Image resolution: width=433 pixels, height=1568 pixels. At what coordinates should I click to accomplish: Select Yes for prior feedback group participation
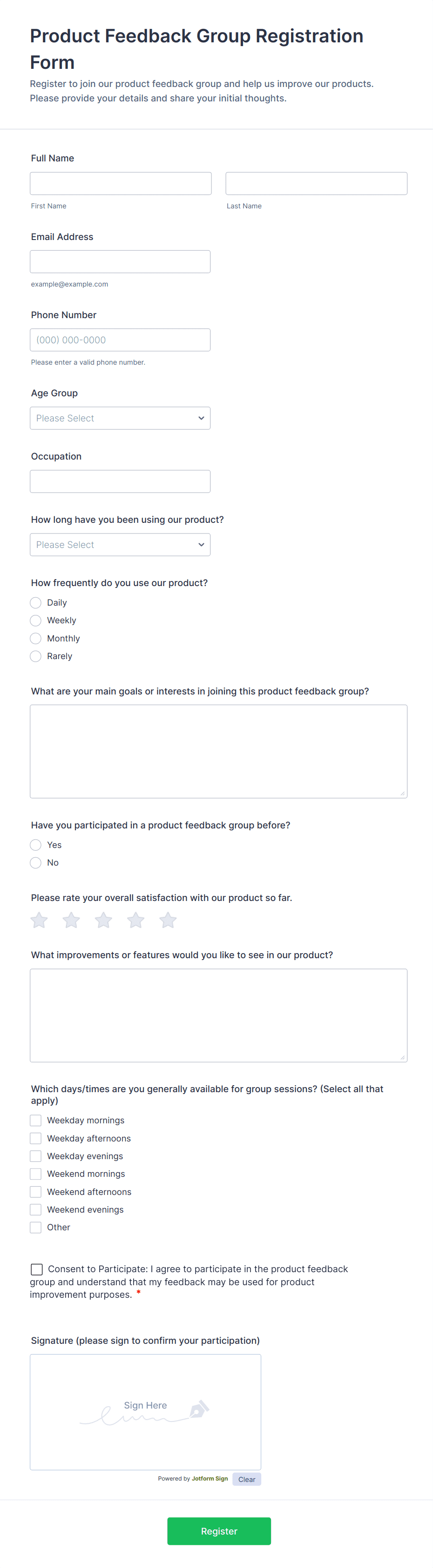point(35,845)
